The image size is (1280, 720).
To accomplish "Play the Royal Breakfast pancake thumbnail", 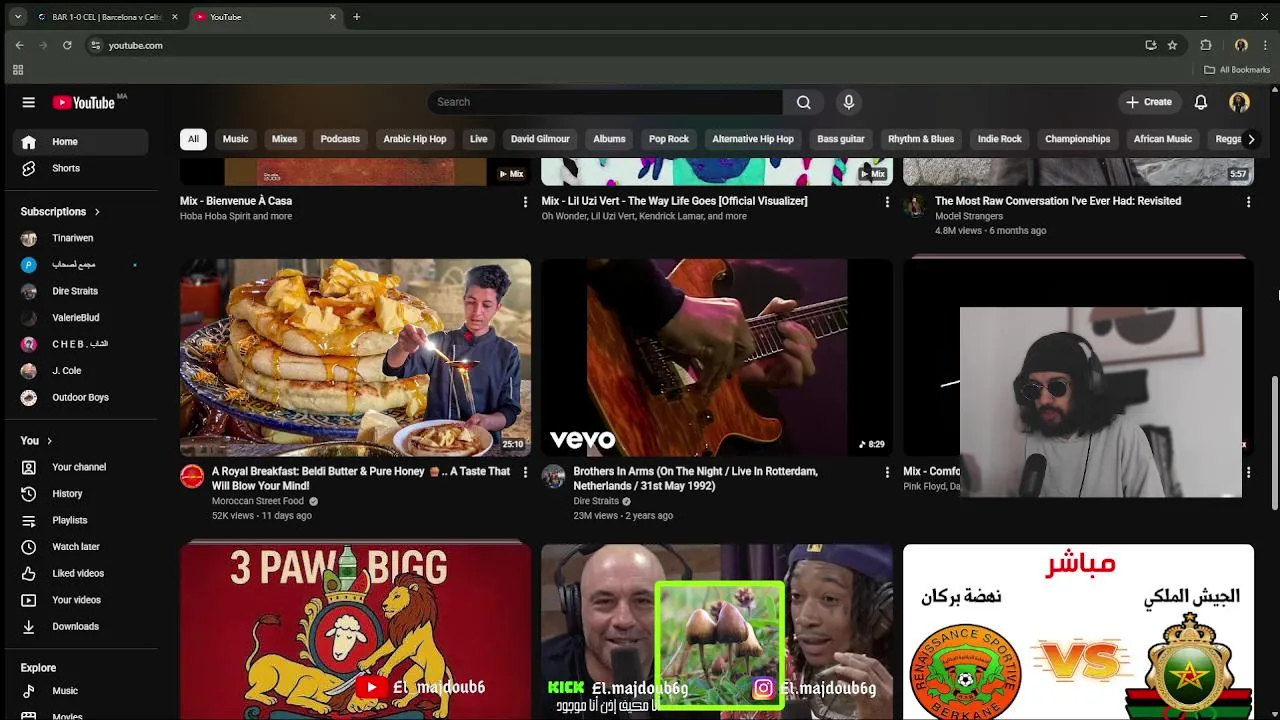I will 355,357.
